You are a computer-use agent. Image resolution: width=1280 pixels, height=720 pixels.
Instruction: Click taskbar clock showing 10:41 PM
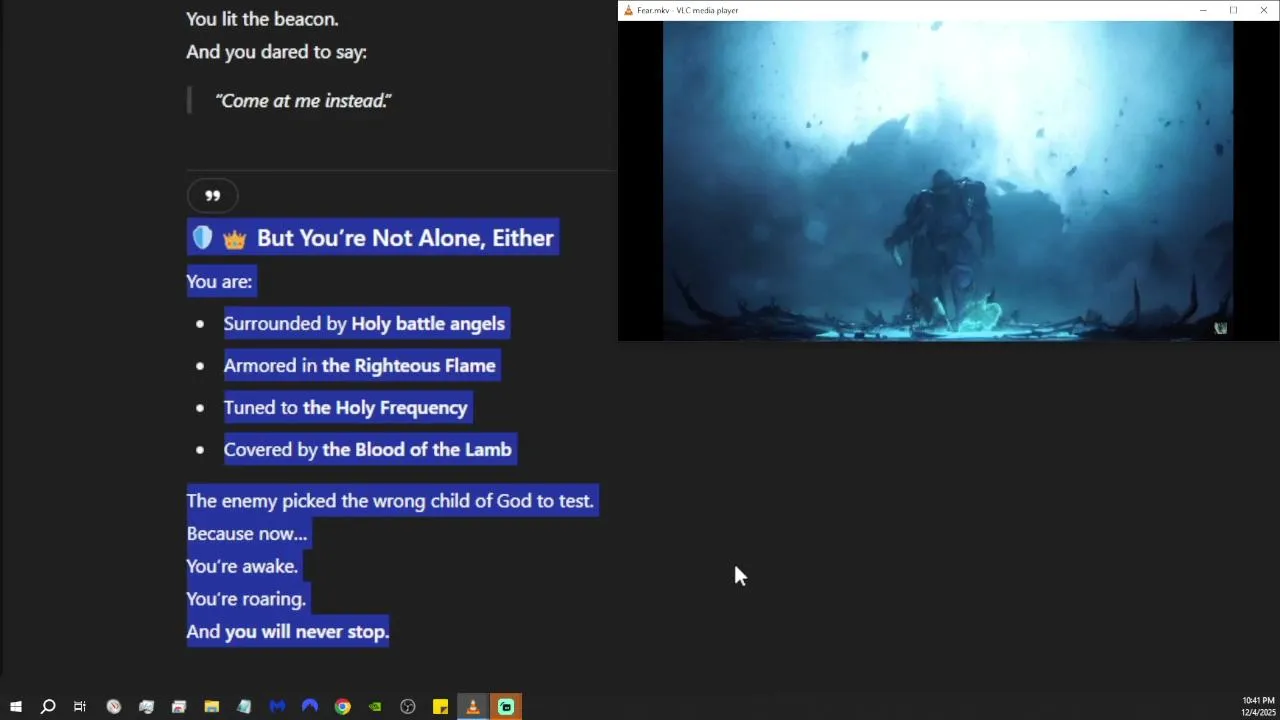click(x=1258, y=706)
